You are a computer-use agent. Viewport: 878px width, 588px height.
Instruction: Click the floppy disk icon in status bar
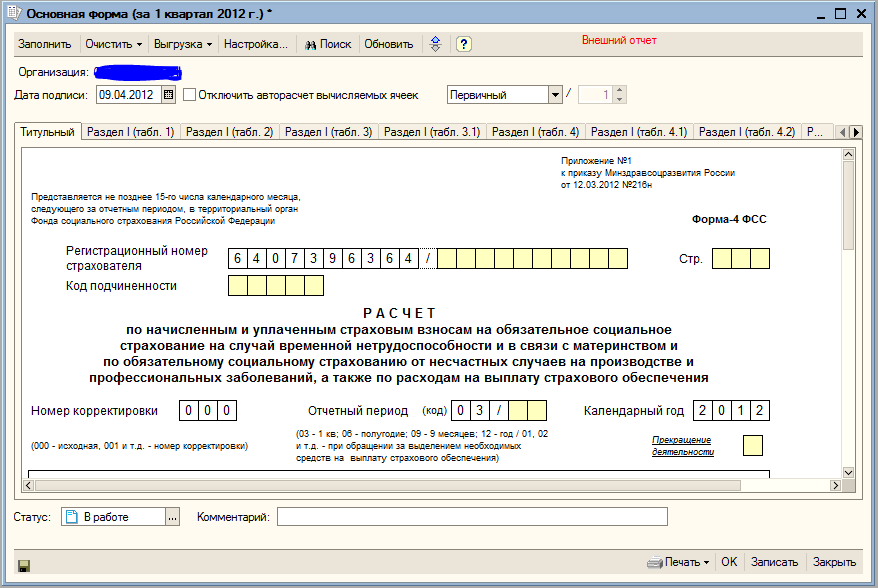pyautogui.click(x=24, y=565)
